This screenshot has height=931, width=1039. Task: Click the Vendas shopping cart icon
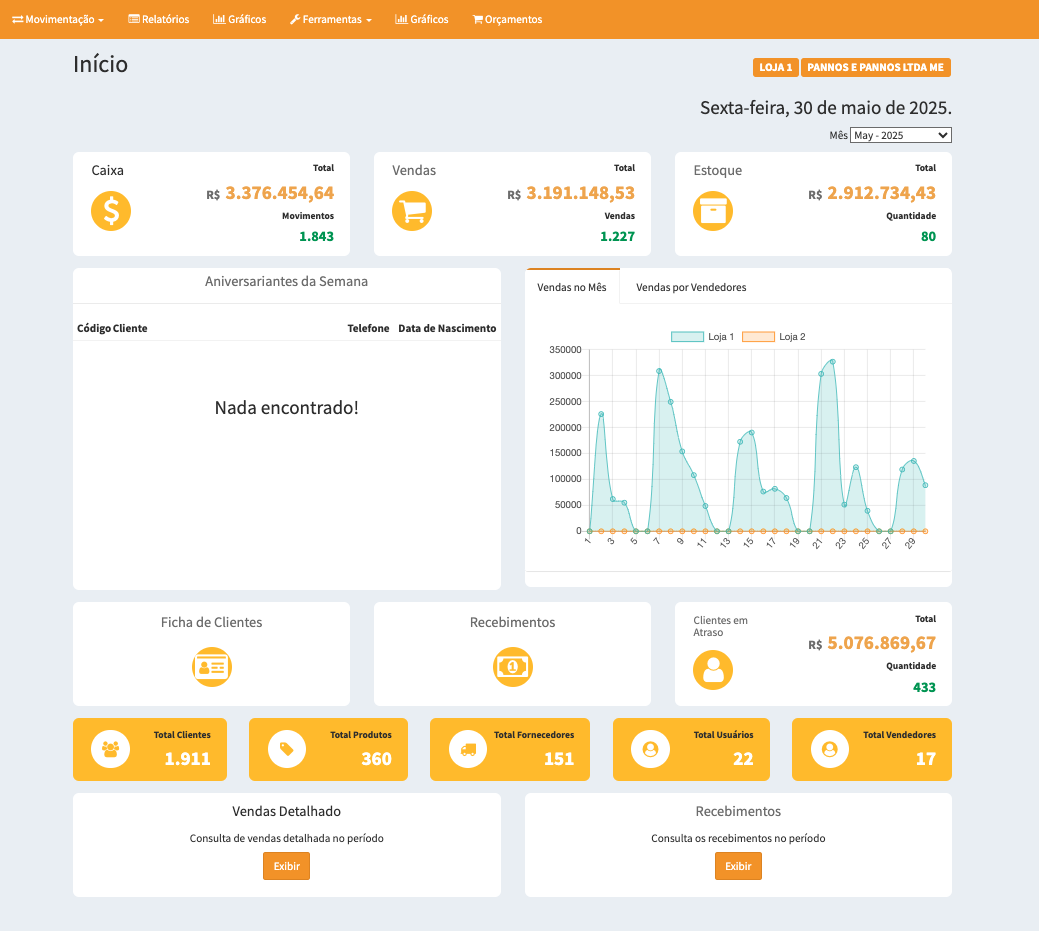pyautogui.click(x=412, y=211)
